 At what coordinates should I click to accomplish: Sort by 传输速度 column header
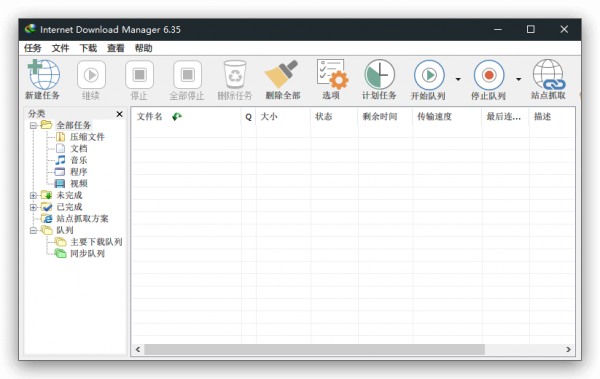point(448,116)
